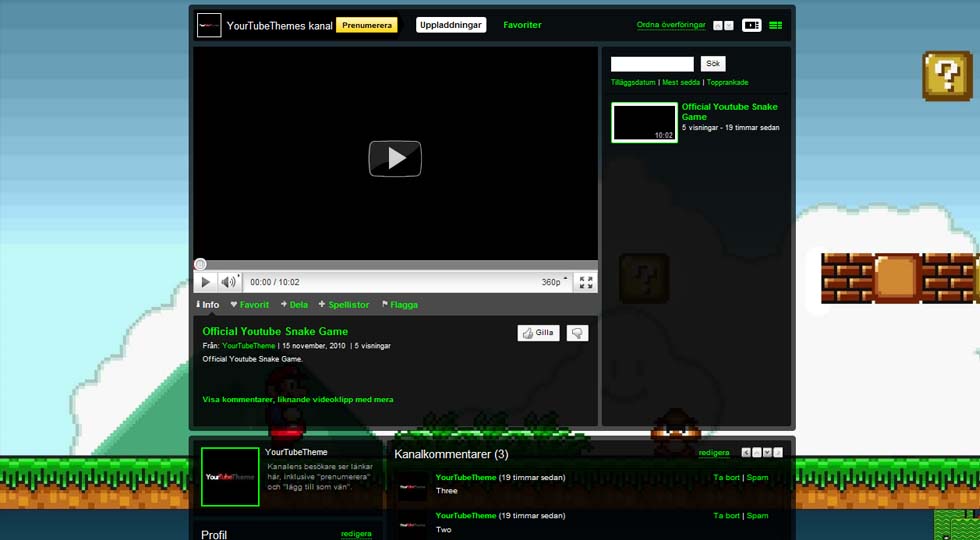
Task: Click redigera link next to Profil
Action: [x=356, y=534]
